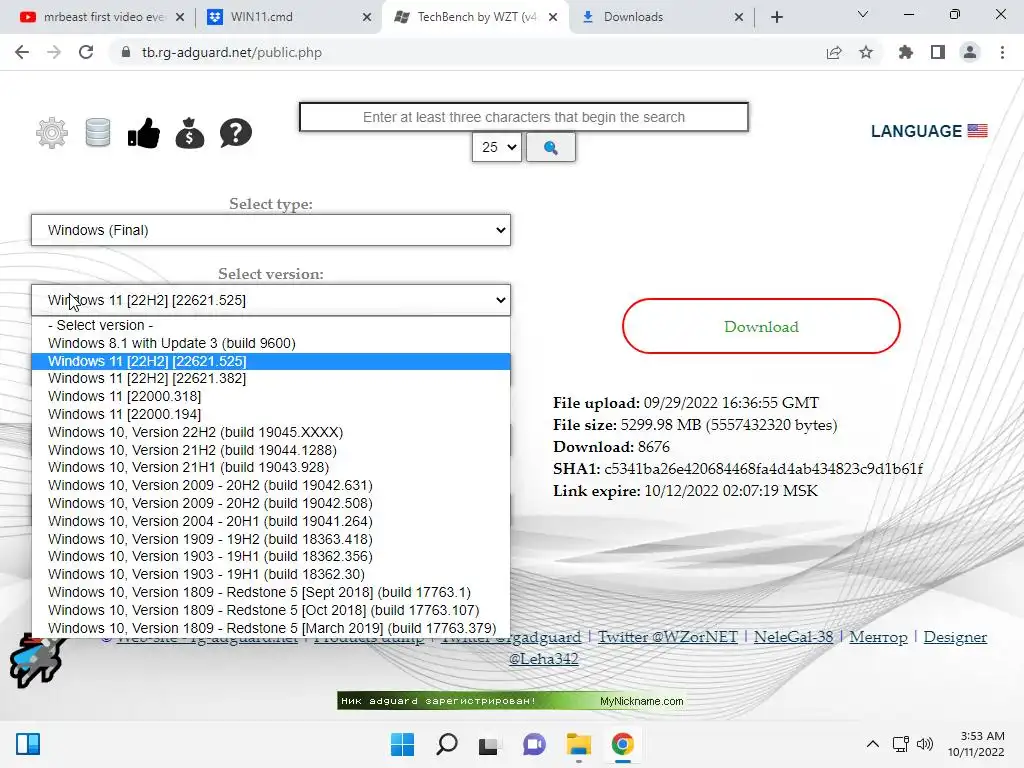Click the money bag donate icon
The height and width of the screenshot is (768, 1024).
(189, 133)
